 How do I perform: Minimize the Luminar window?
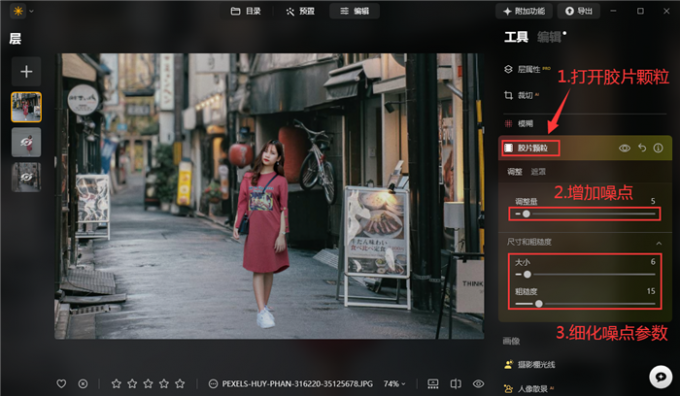pyautogui.click(x=613, y=11)
